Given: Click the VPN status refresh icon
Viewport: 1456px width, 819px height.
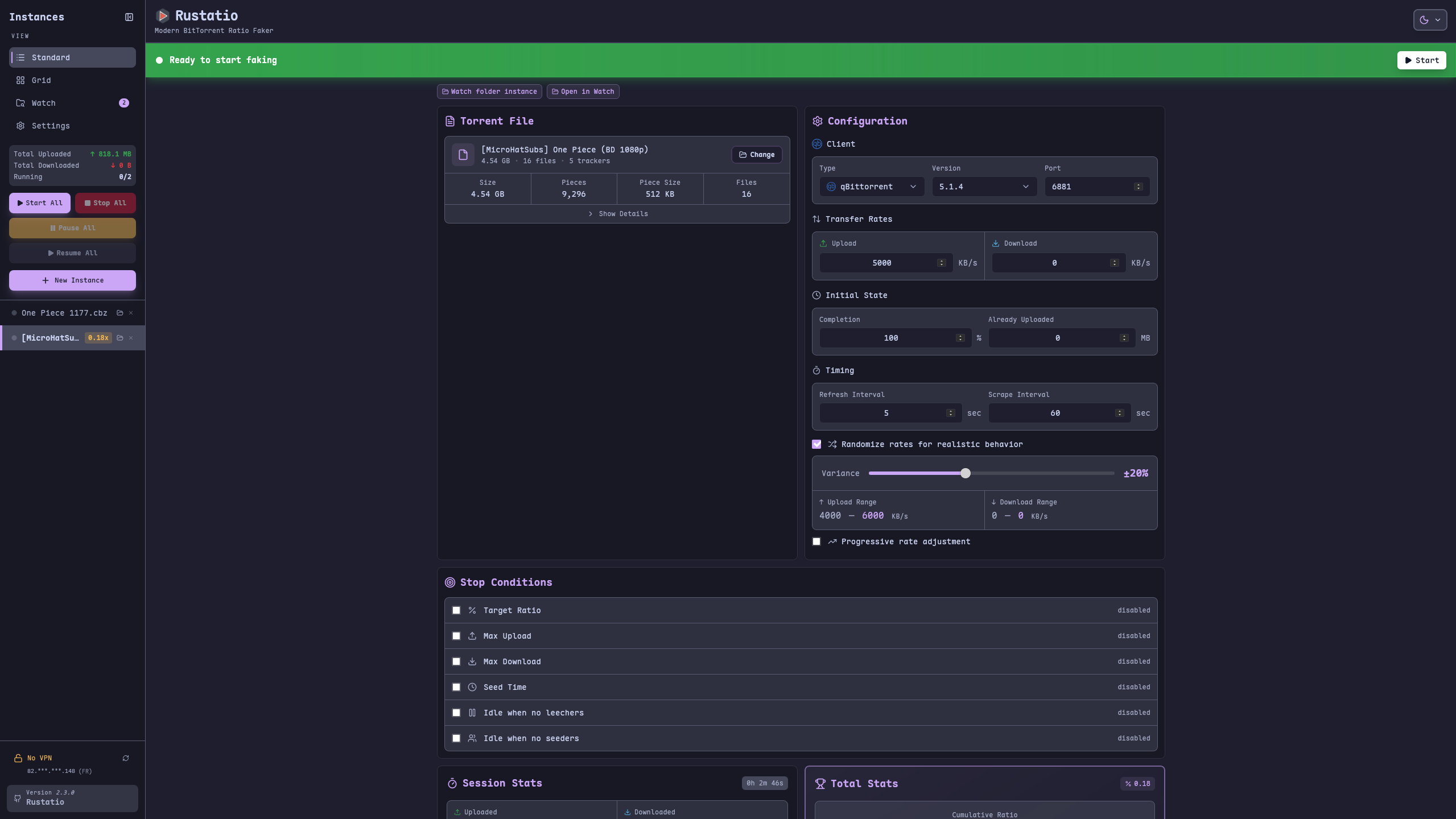Looking at the screenshot, I should pos(126,758).
